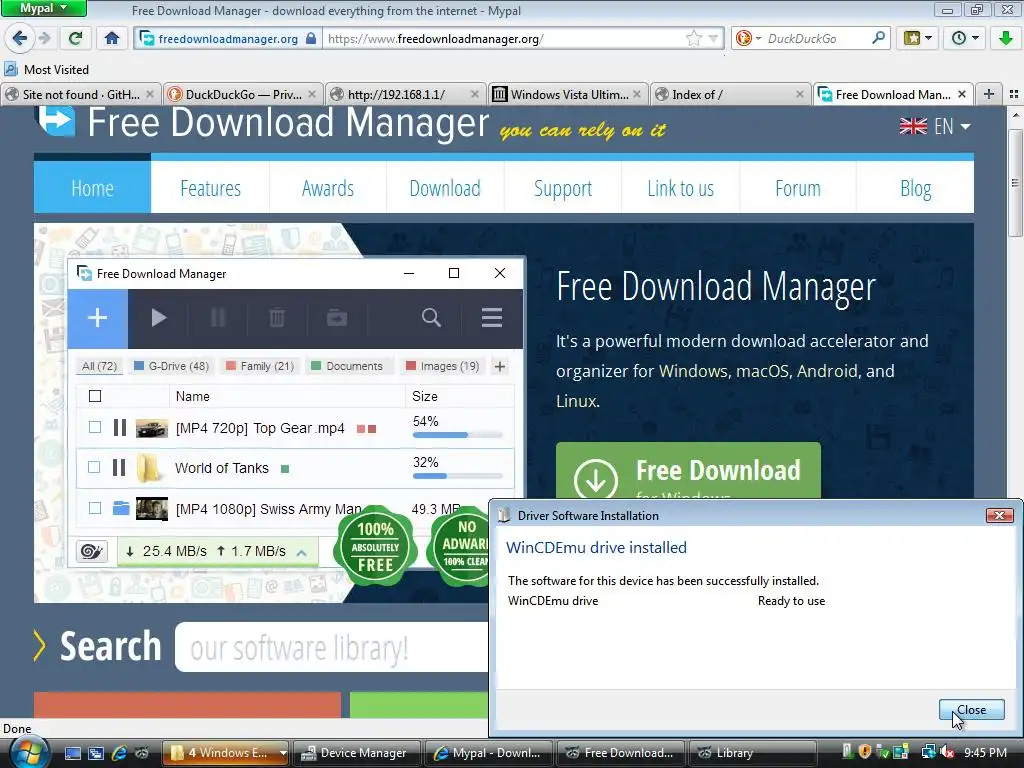The width and height of the screenshot is (1024, 768).
Task: Click the Mypal raccoon quick launch icon
Action: pos(142,753)
